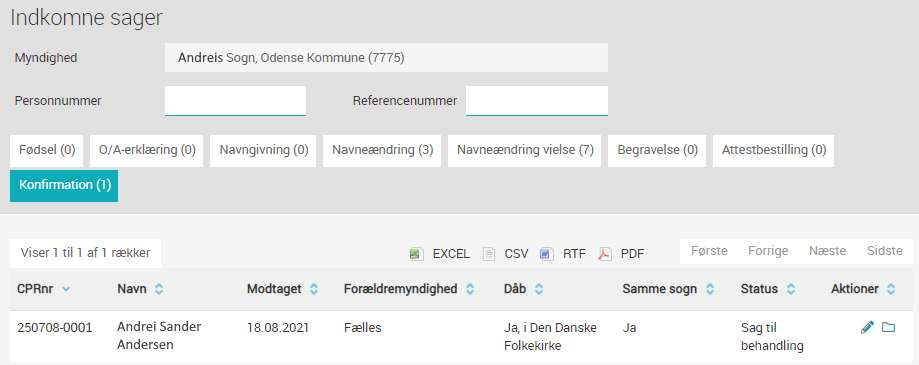The height and width of the screenshot is (365, 919).
Task: Select the Konfirmation (1) tab
Action: pyautogui.click(x=64, y=186)
